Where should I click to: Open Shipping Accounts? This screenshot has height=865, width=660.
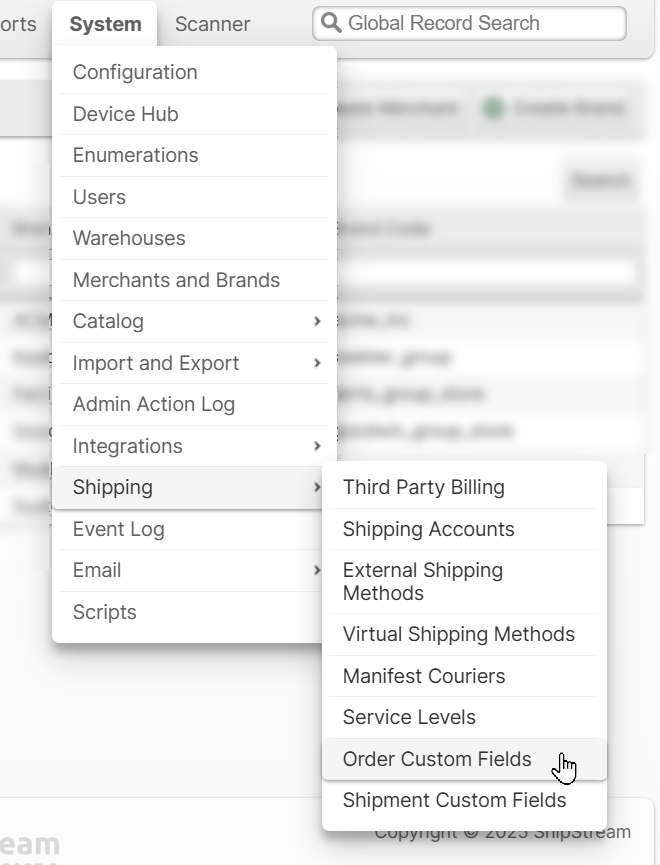point(428,529)
